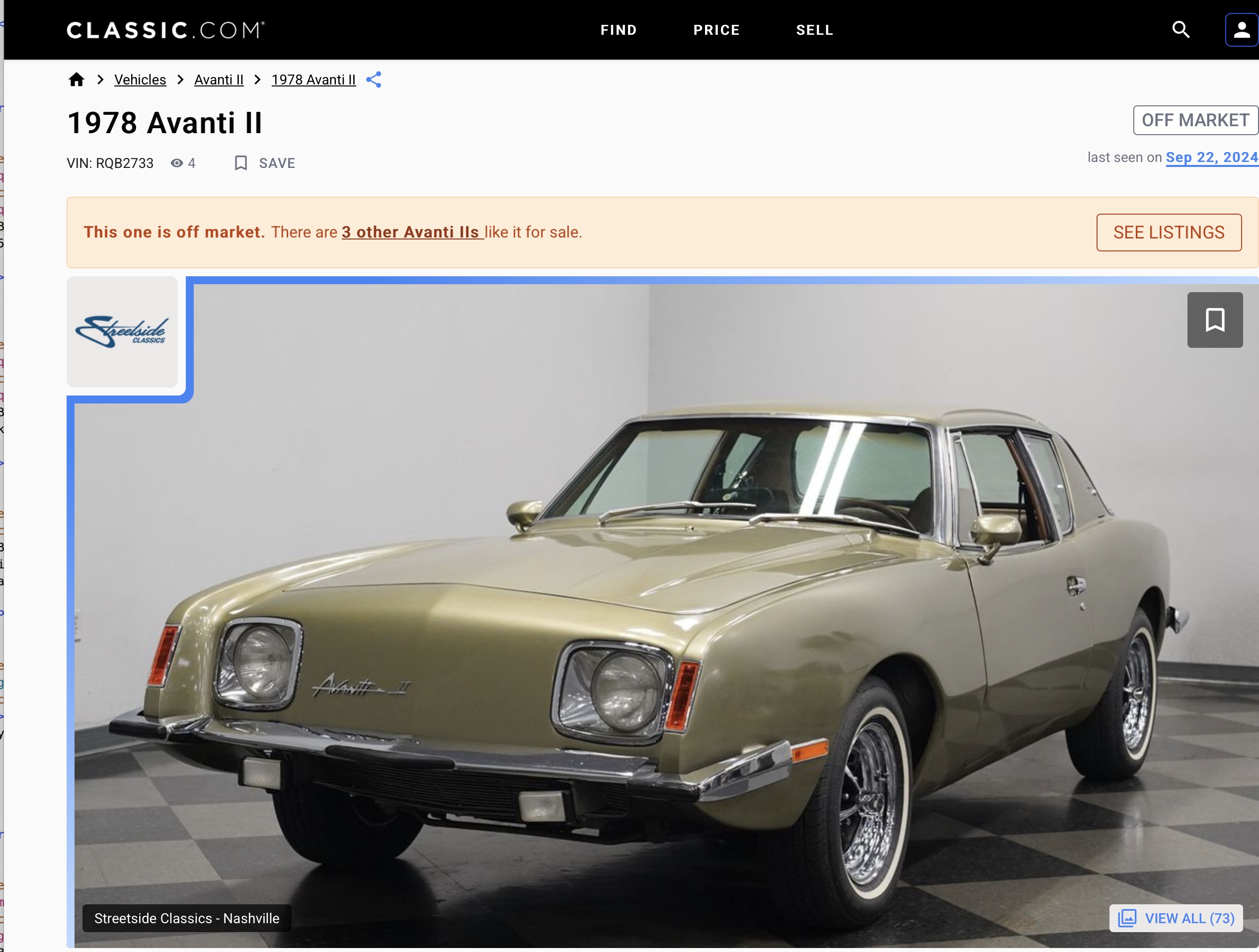Image resolution: width=1259 pixels, height=952 pixels.
Task: Open Avanti II breadcrumb link
Action: pyautogui.click(x=219, y=79)
